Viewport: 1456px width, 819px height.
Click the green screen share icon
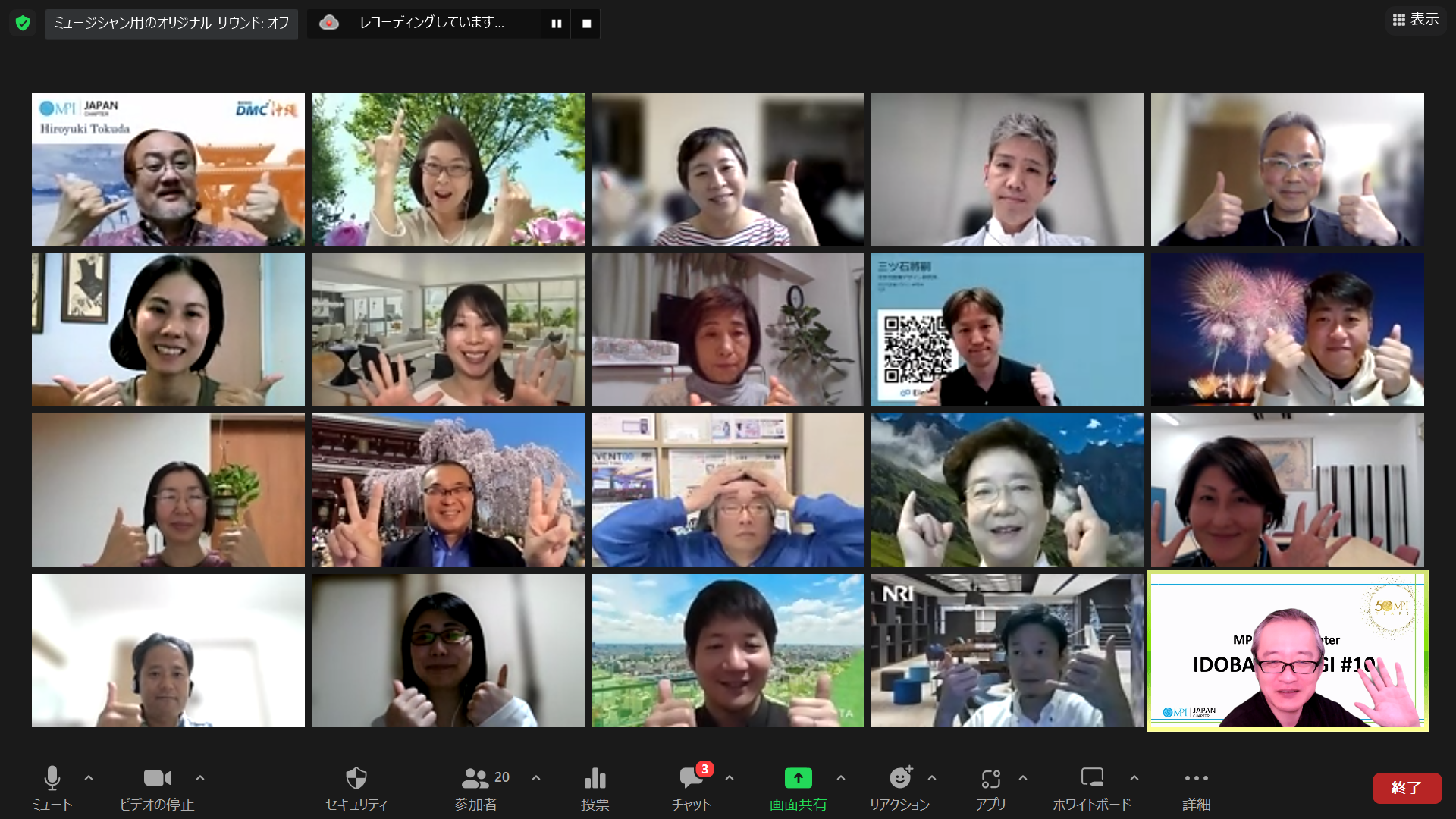798,779
